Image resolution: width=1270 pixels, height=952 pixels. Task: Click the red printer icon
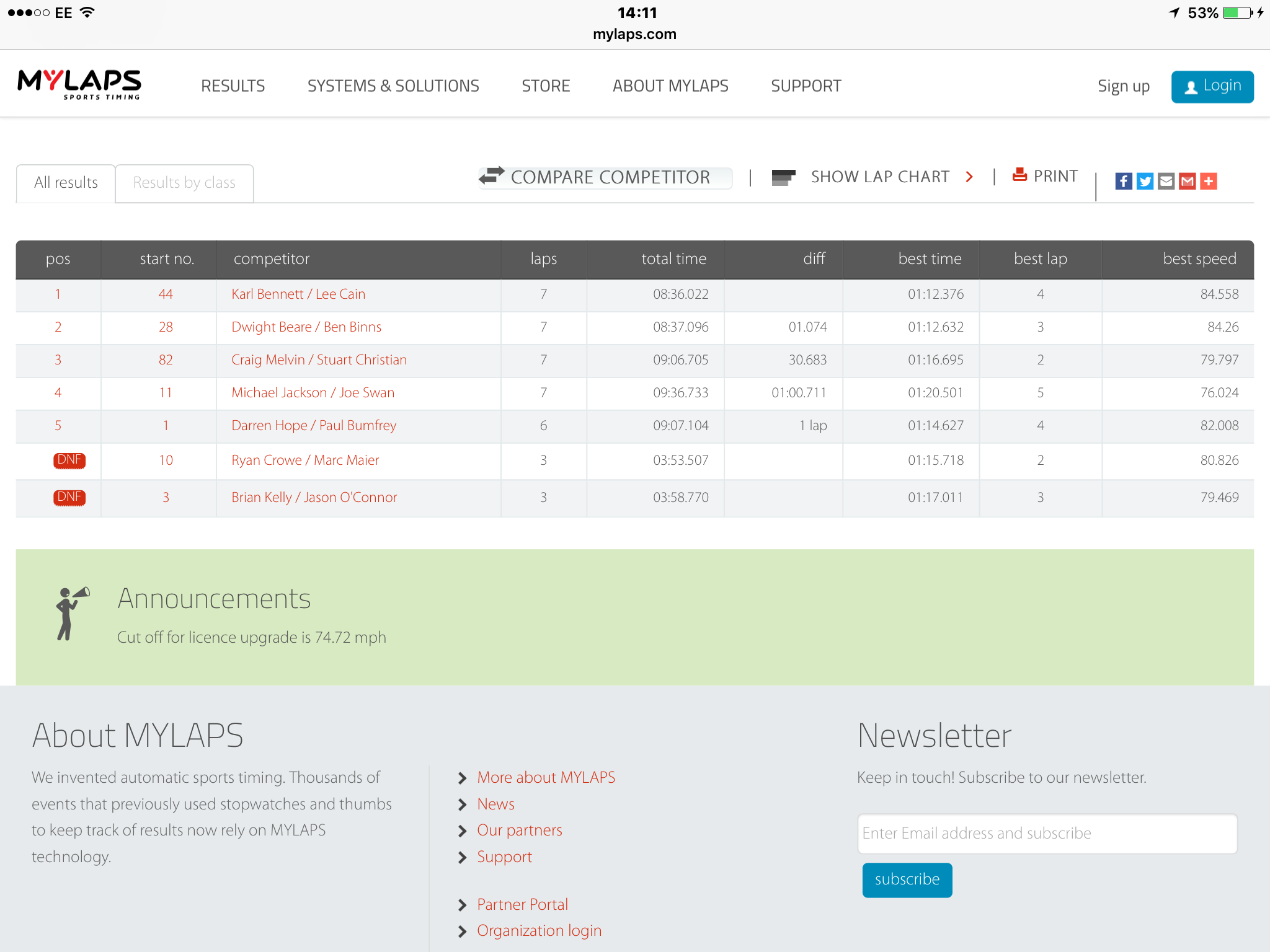[x=1019, y=175]
